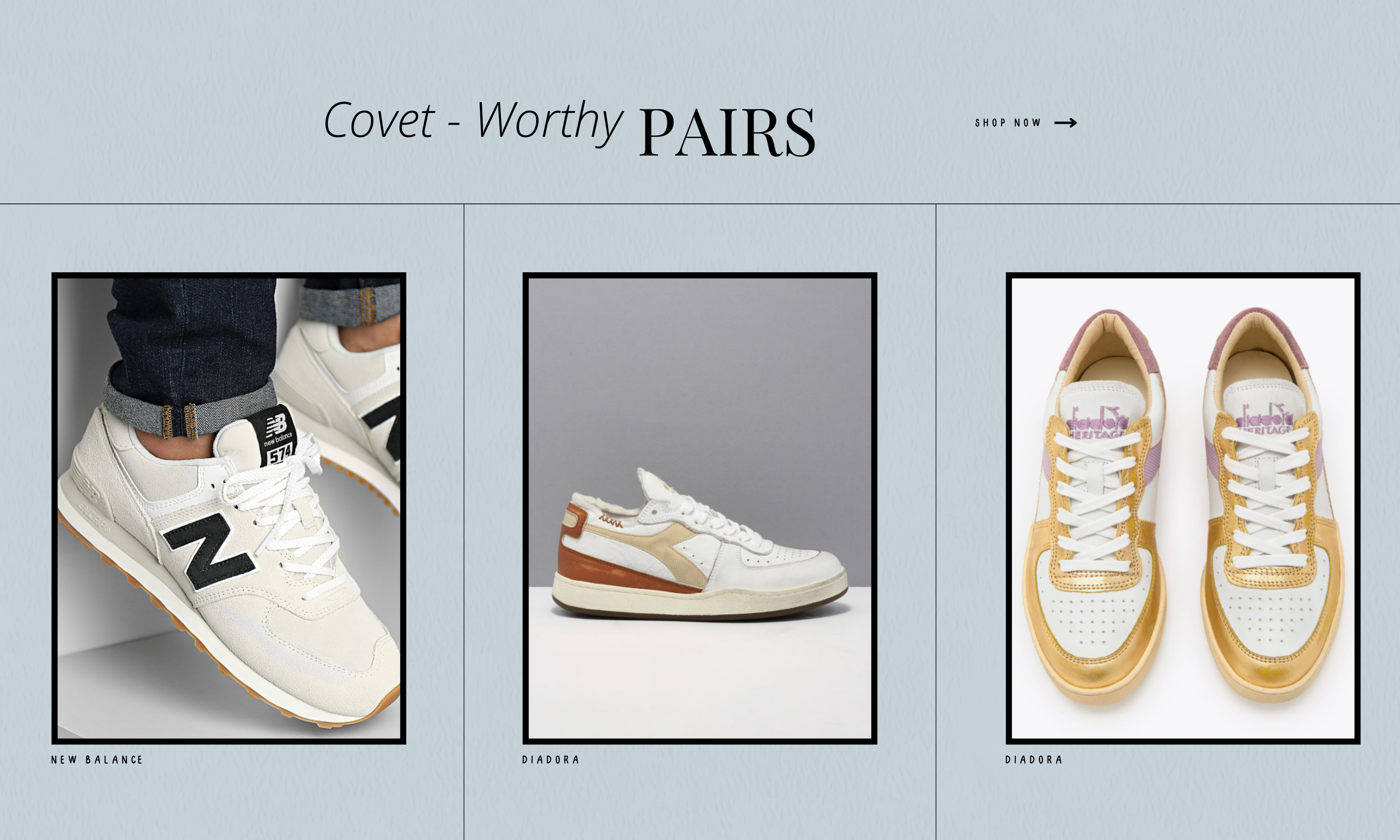This screenshot has height=840, width=1400.
Task: Open the gold Diadora Heritage sneakers photo
Action: click(1183, 508)
